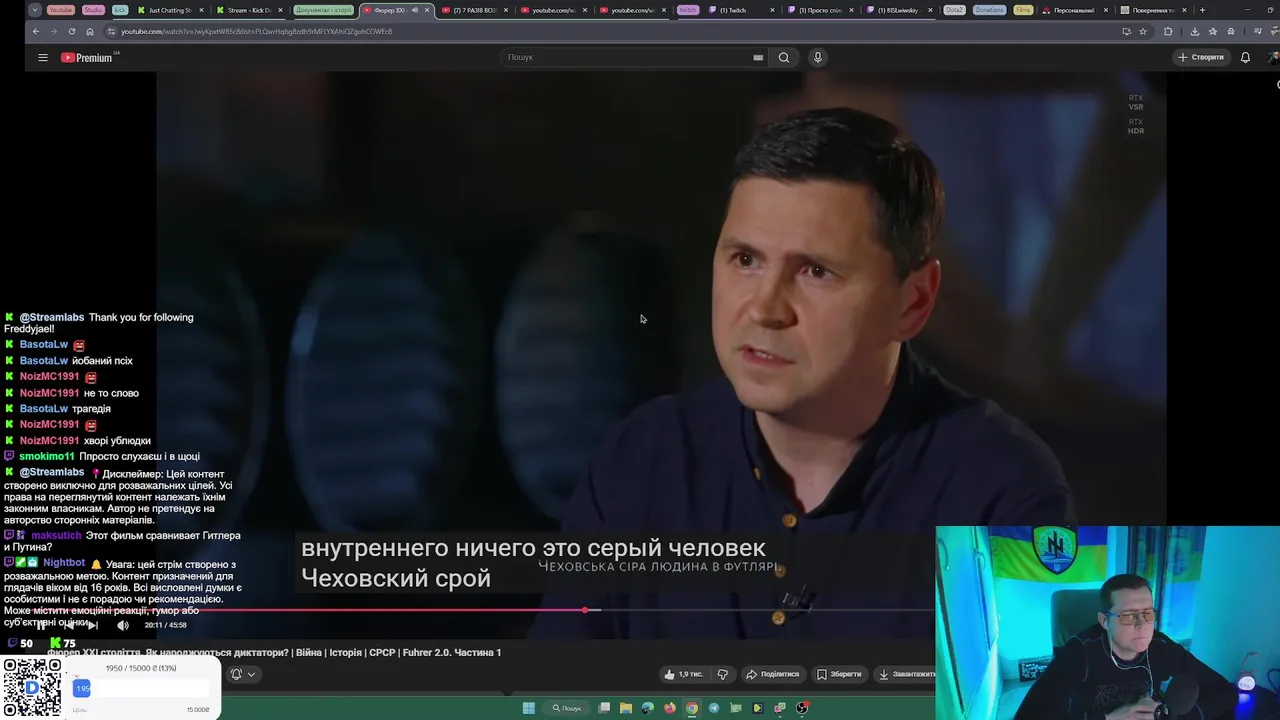The height and width of the screenshot is (720, 1280).
Task: Open browser downloads icon
Action: click(1194, 31)
